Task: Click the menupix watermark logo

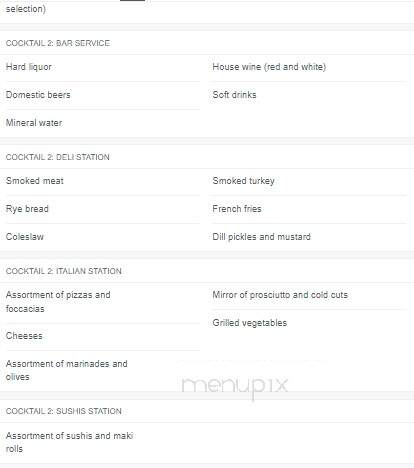Action: click(234, 386)
